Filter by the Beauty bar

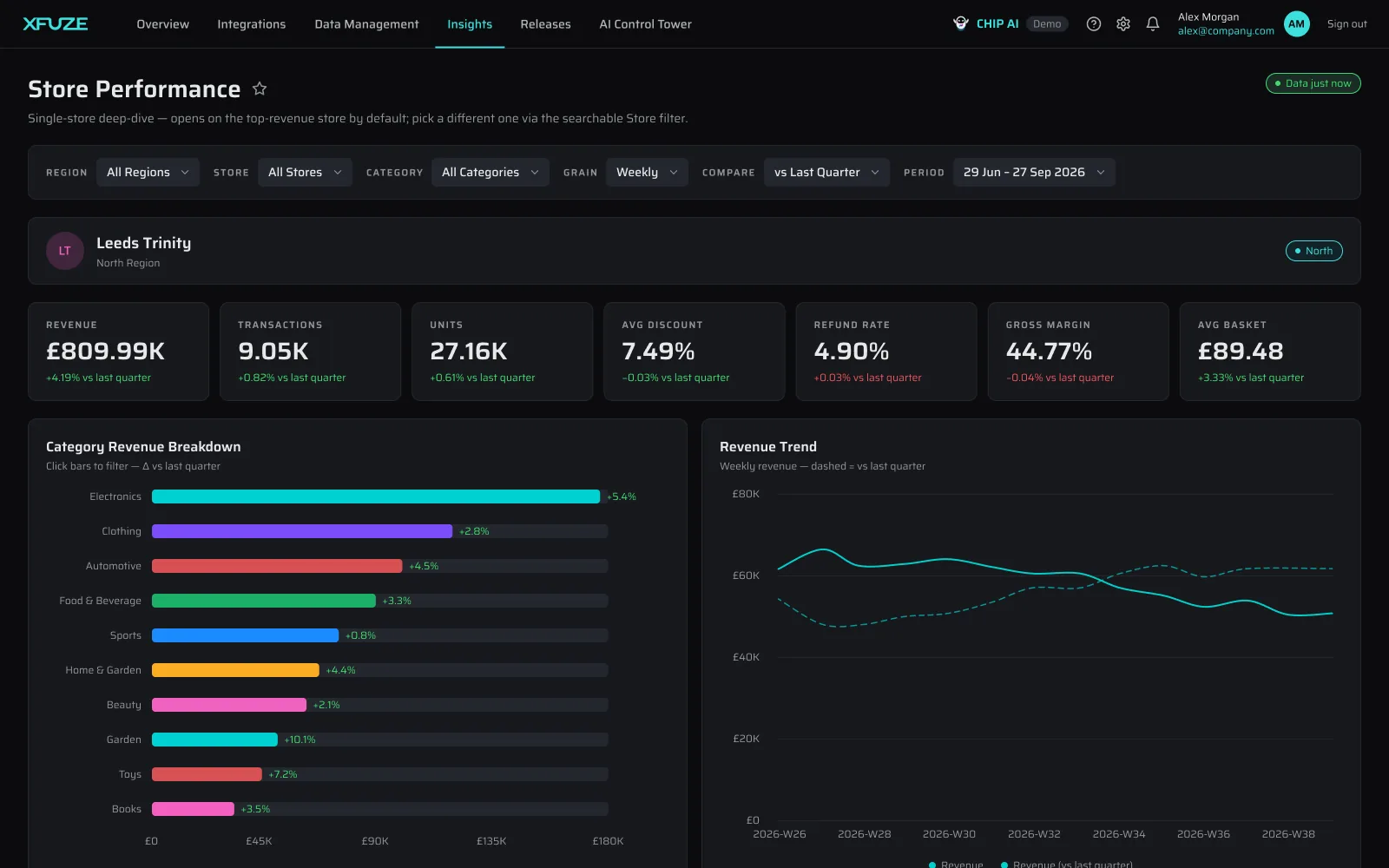(229, 705)
